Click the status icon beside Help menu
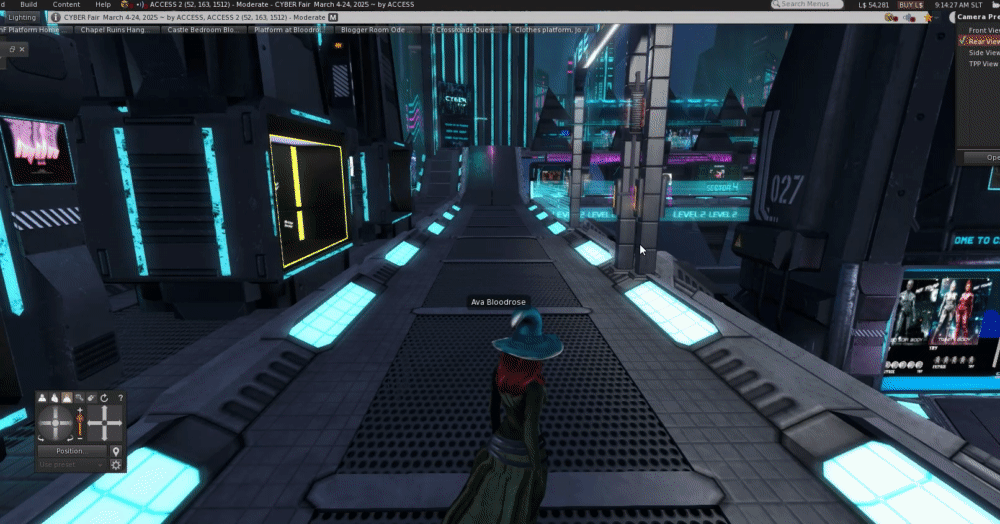This screenshot has height=524, width=1000. pos(126,4)
